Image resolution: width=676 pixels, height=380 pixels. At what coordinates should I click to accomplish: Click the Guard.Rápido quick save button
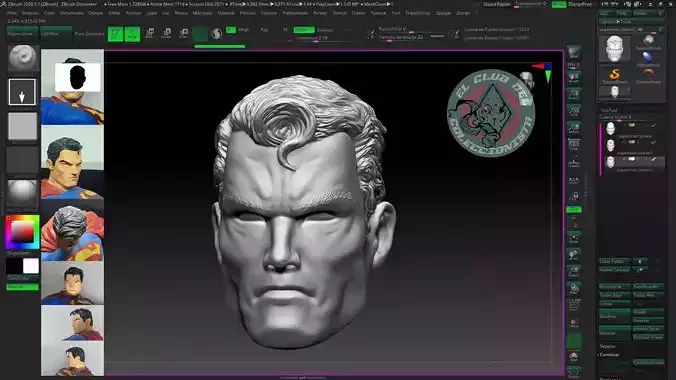click(x=497, y=4)
